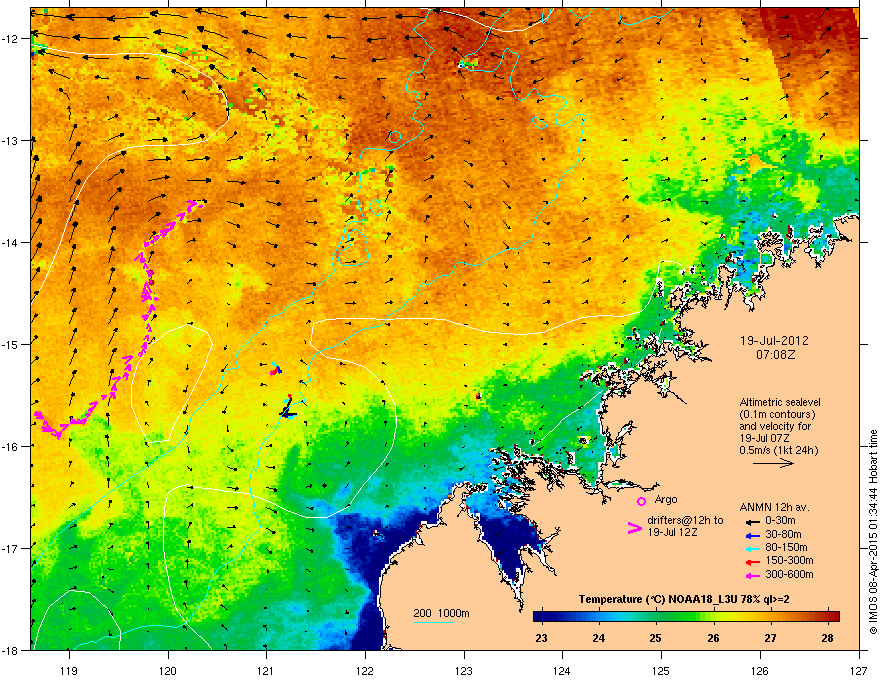Click the dark blue end of temperature color bar

[544, 616]
